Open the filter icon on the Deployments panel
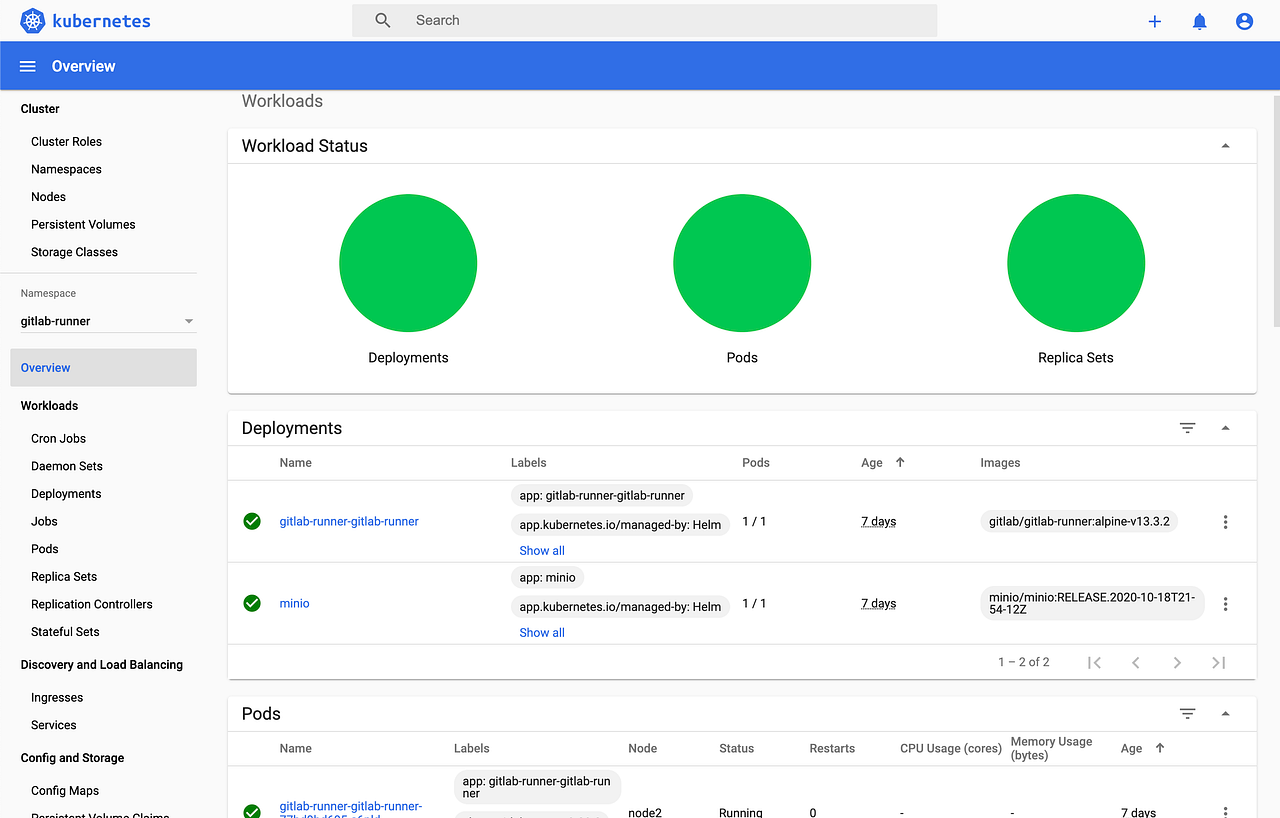 click(1187, 427)
